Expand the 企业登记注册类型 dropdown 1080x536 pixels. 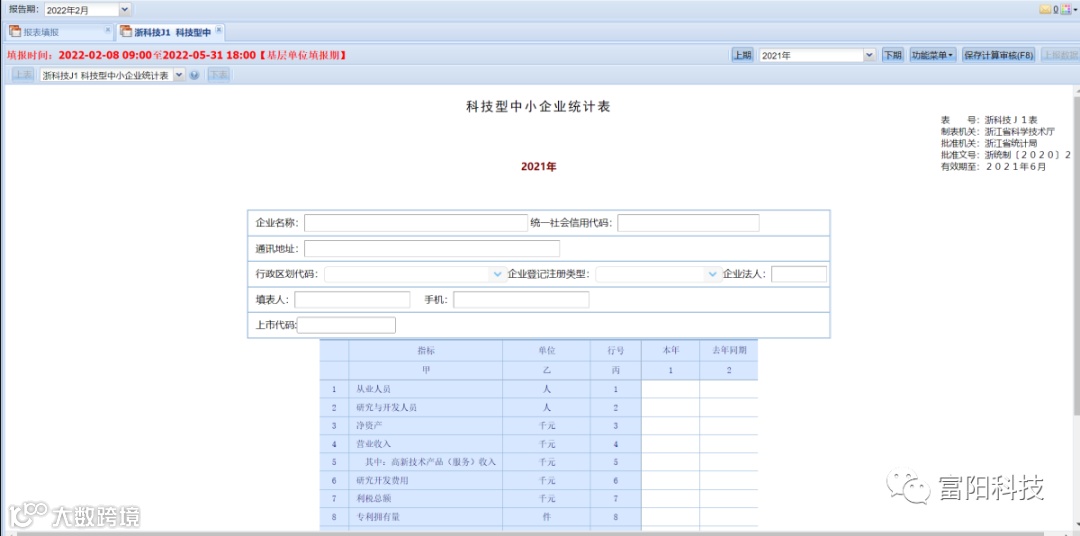click(713, 274)
